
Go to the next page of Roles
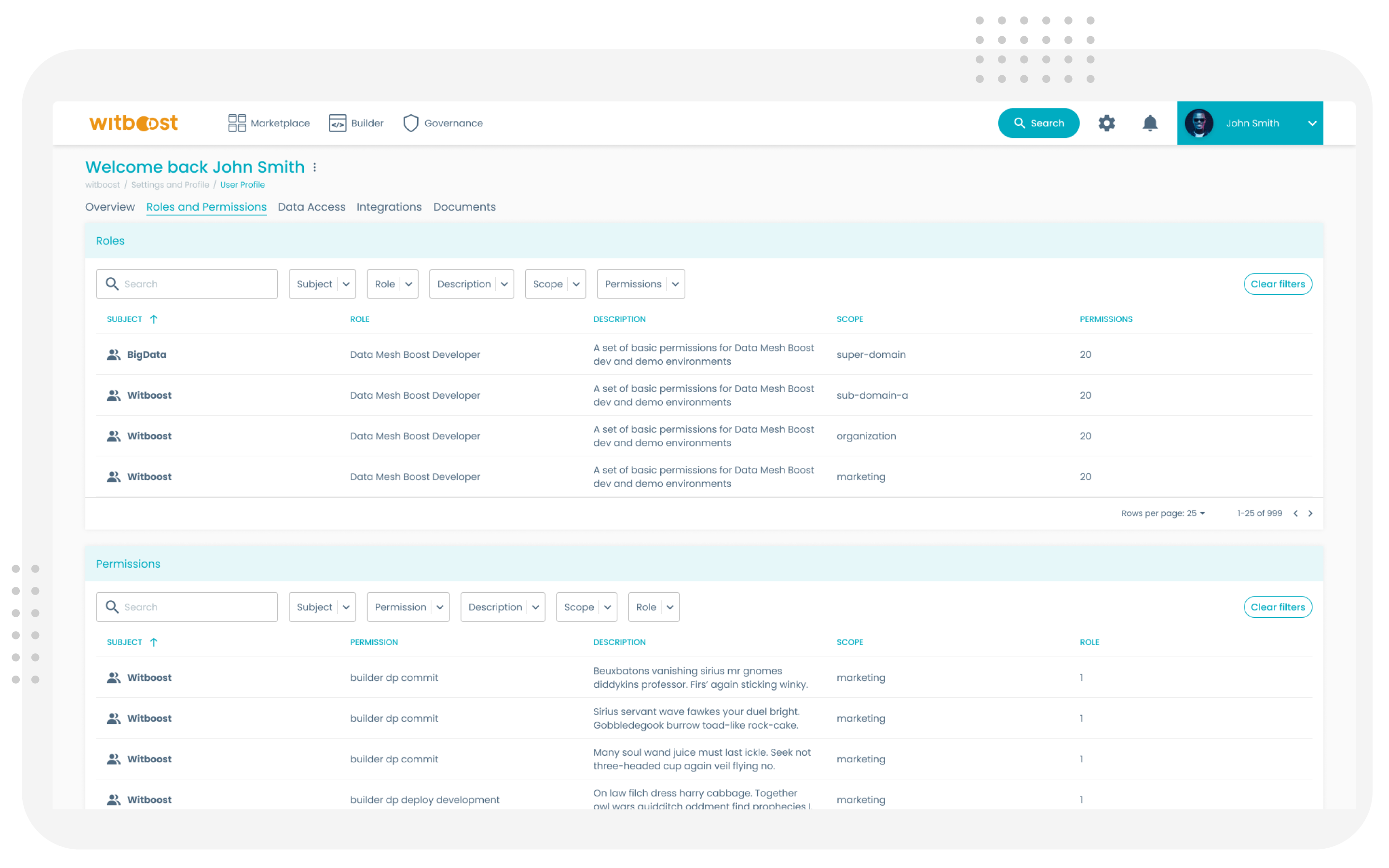tap(1310, 513)
